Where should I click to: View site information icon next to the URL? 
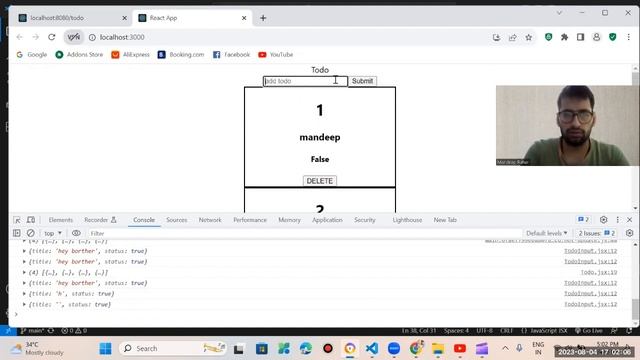pos(92,37)
